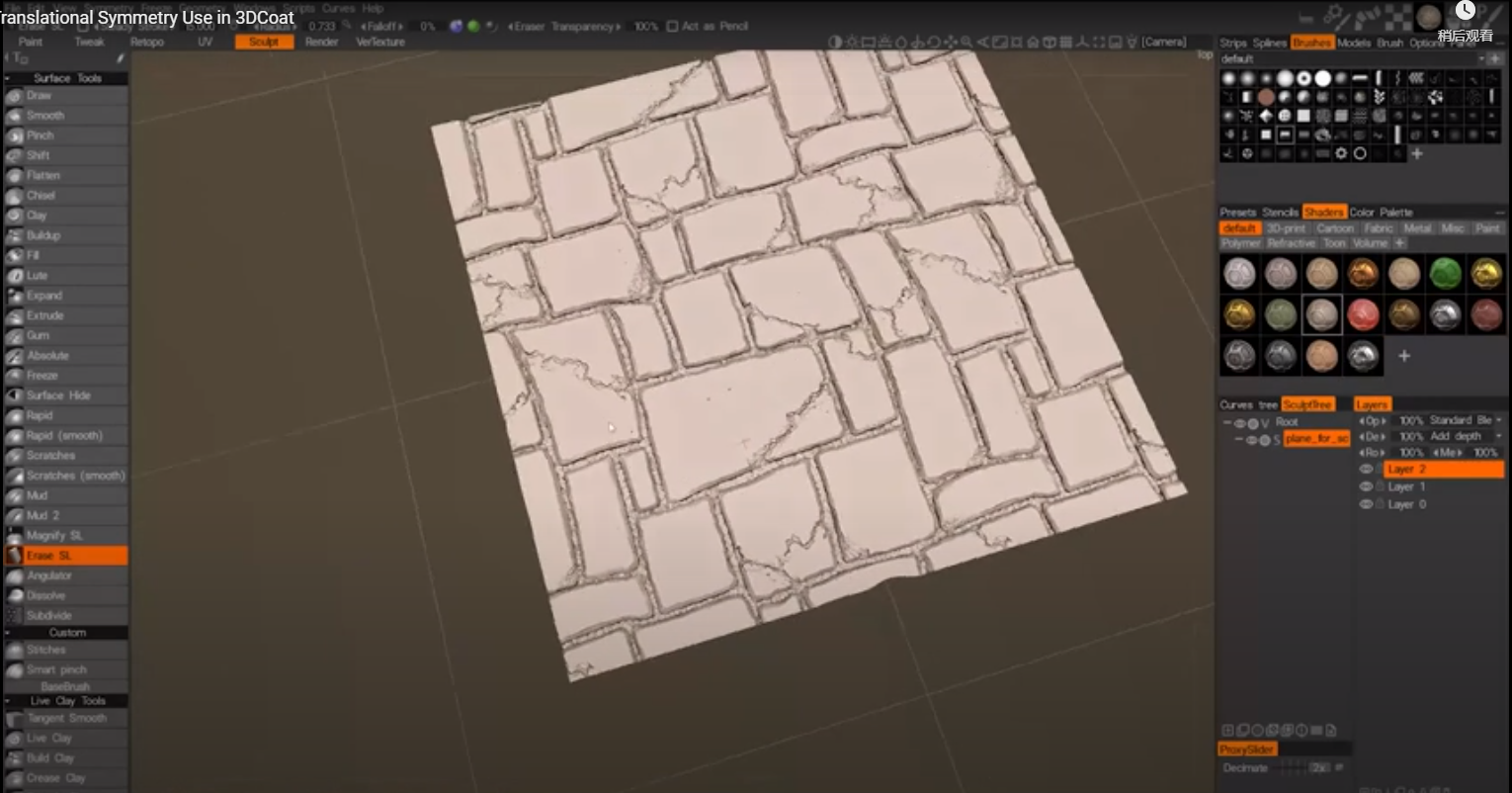
Task: Select the Cartoon shader folder
Action: pyautogui.click(x=1334, y=228)
